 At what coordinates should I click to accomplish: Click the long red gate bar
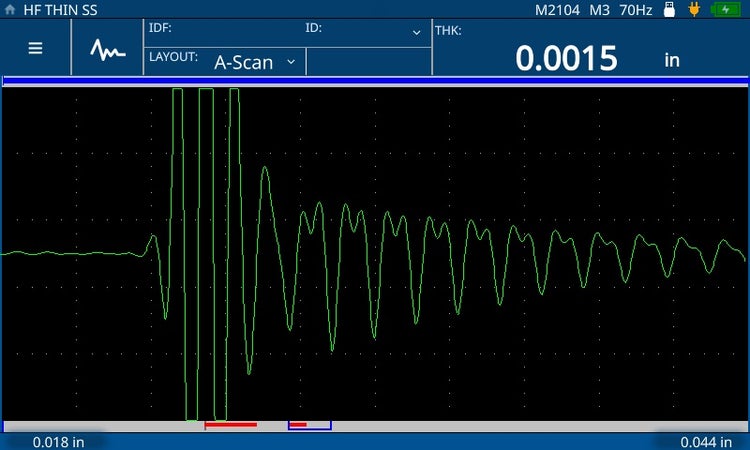231,425
